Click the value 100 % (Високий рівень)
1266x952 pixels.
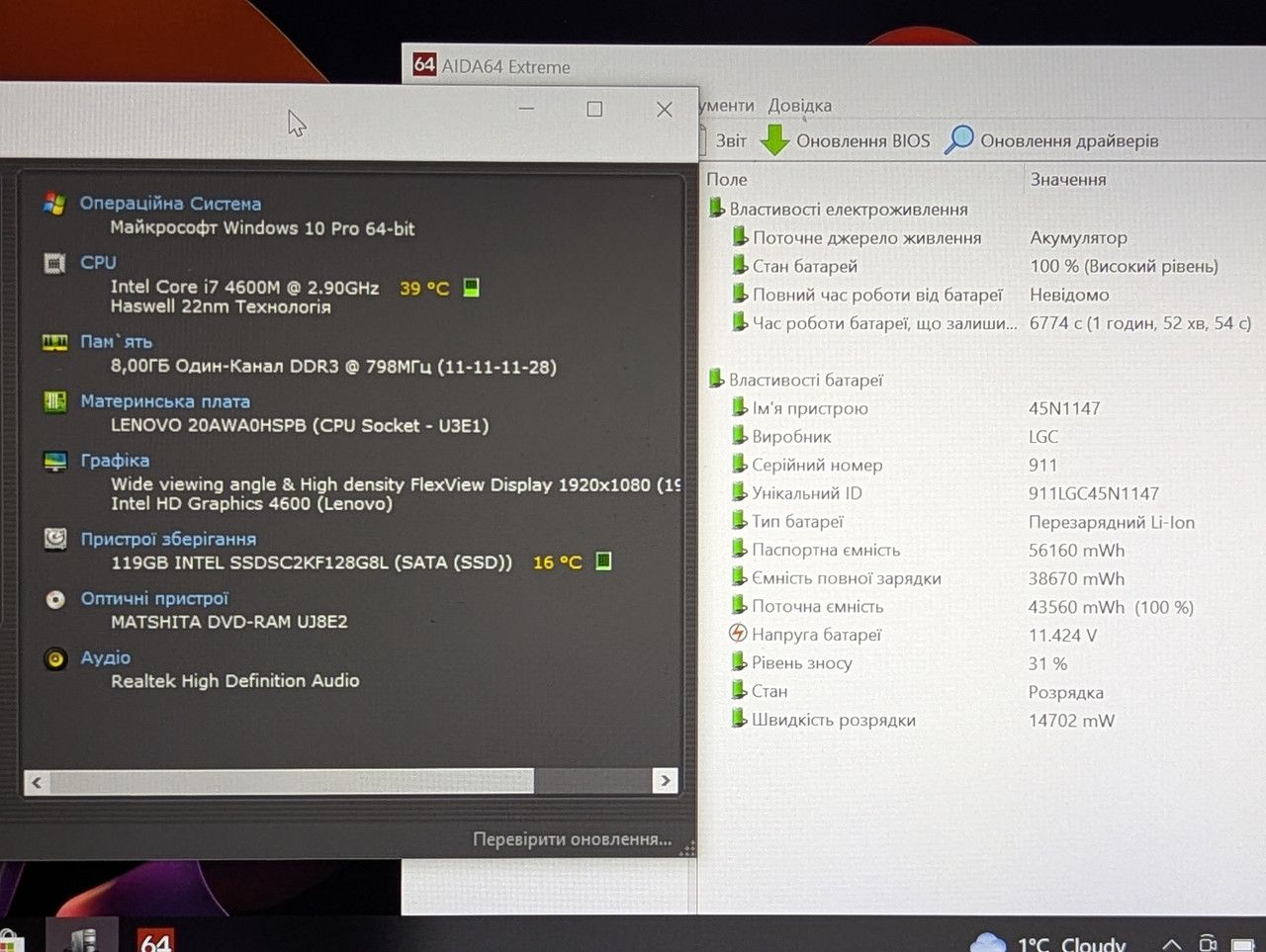[1124, 266]
